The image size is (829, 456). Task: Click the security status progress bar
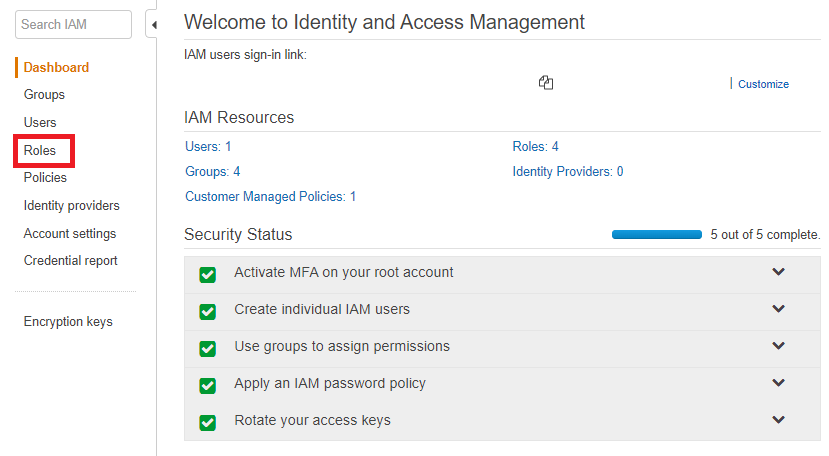tap(656, 235)
